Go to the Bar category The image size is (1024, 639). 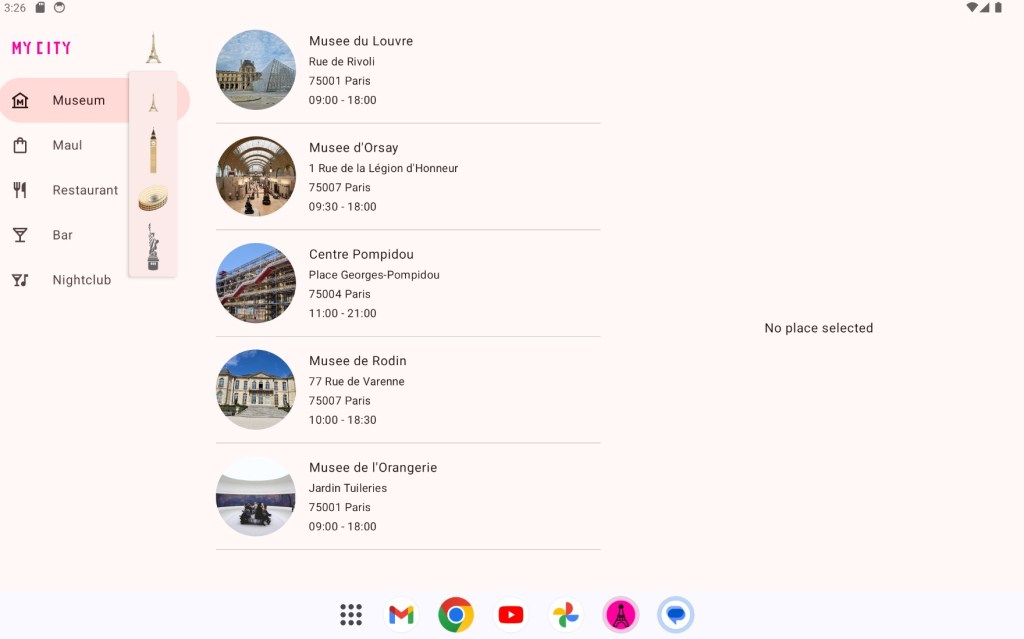tap(62, 235)
